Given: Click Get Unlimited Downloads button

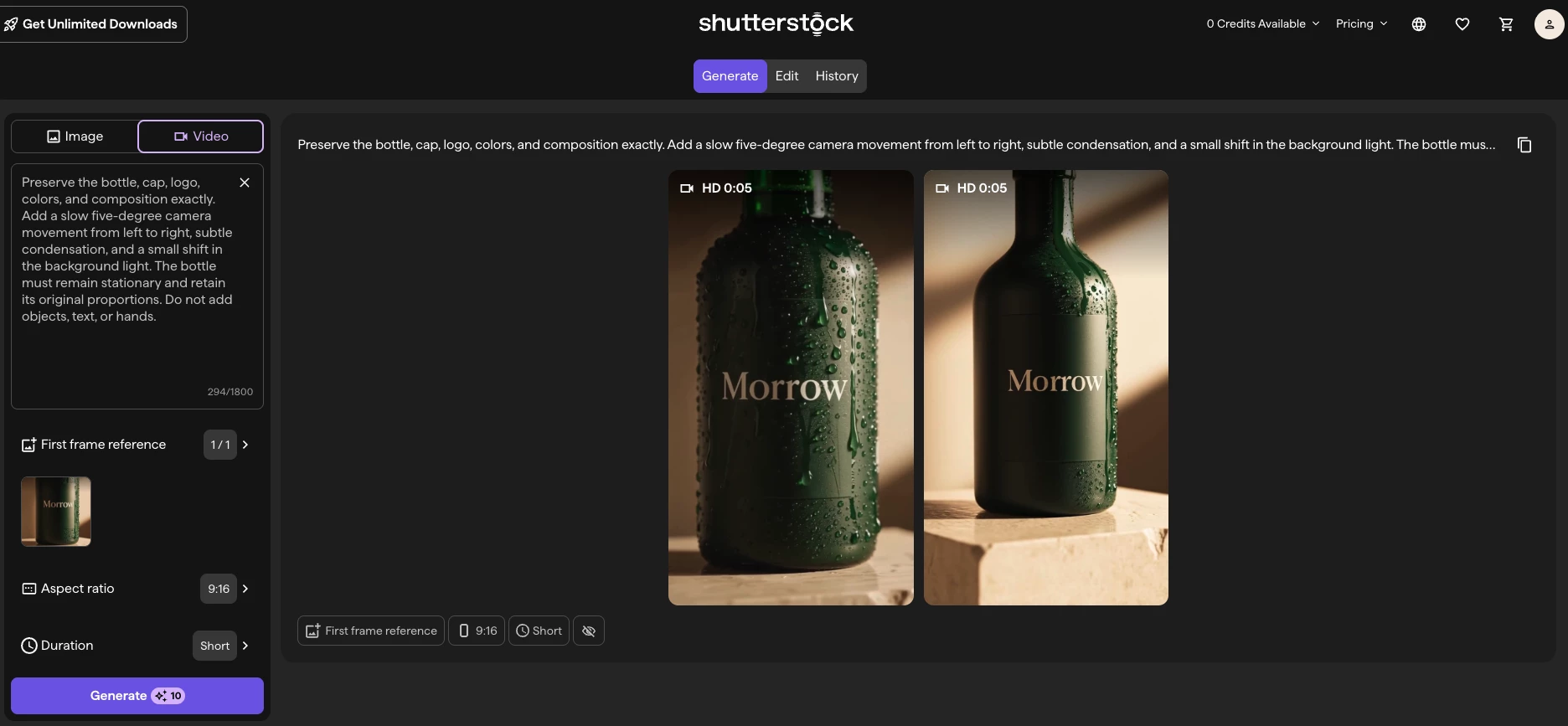Looking at the screenshot, I should 92,24.
